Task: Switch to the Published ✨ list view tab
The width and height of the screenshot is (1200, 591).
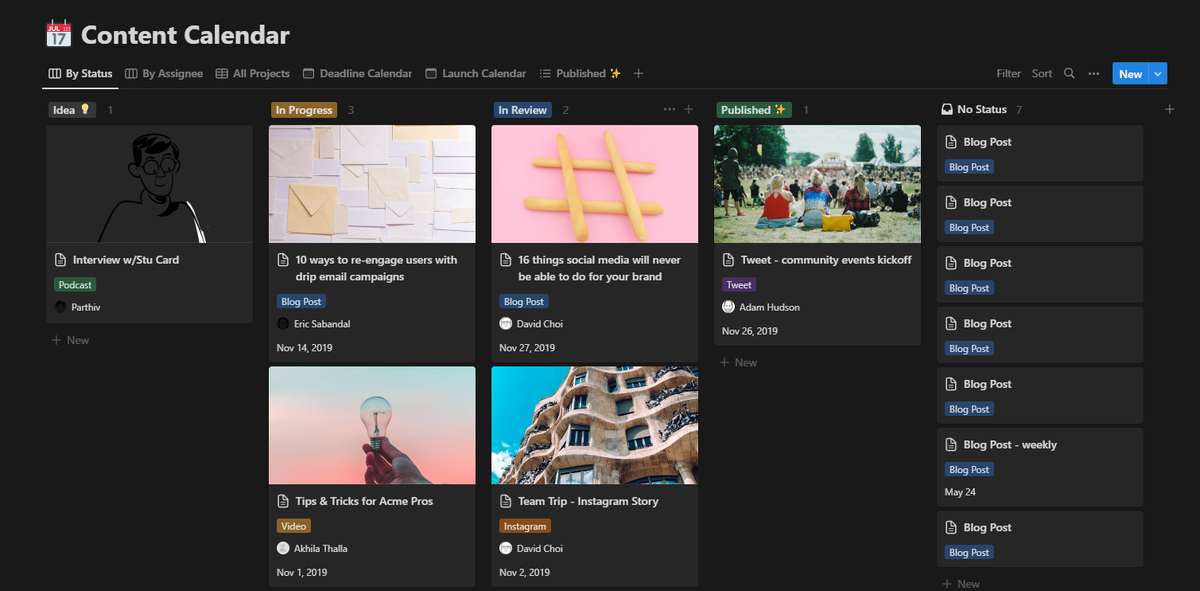Action: (580, 73)
